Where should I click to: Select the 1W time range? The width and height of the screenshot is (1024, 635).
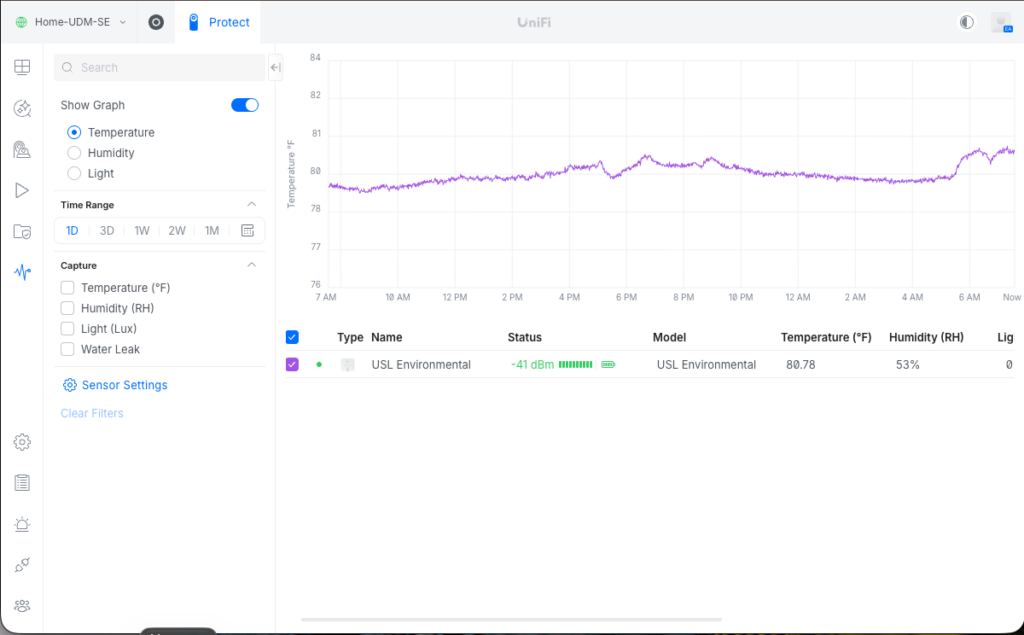point(142,230)
